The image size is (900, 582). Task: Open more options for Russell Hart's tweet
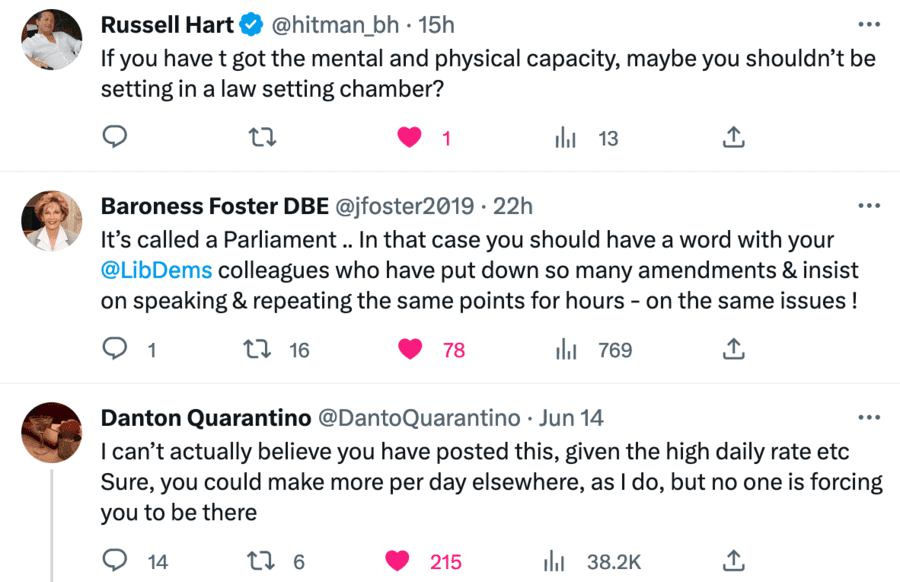pos(868,22)
